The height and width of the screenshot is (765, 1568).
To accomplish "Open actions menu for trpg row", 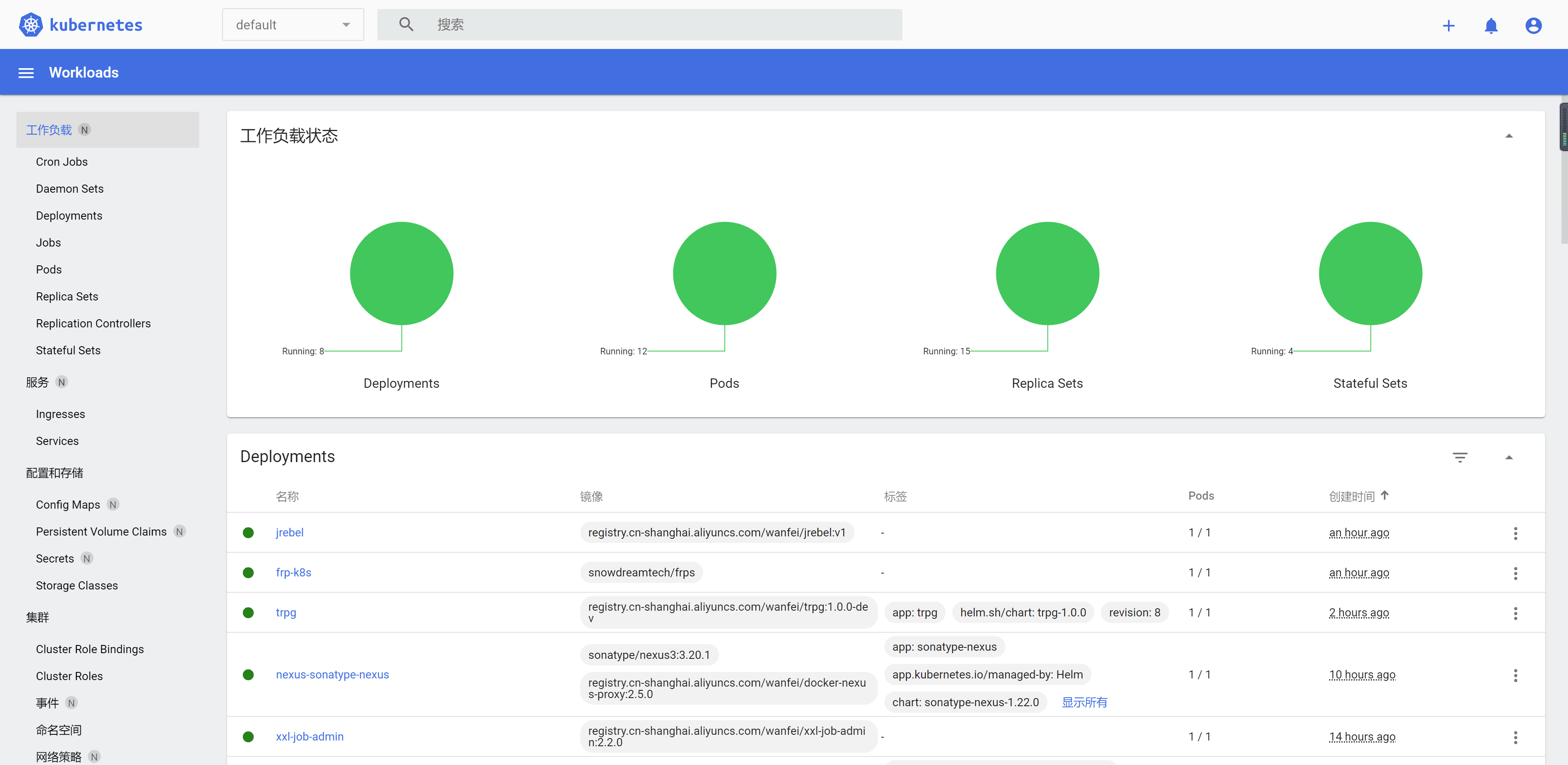I will click(1515, 613).
